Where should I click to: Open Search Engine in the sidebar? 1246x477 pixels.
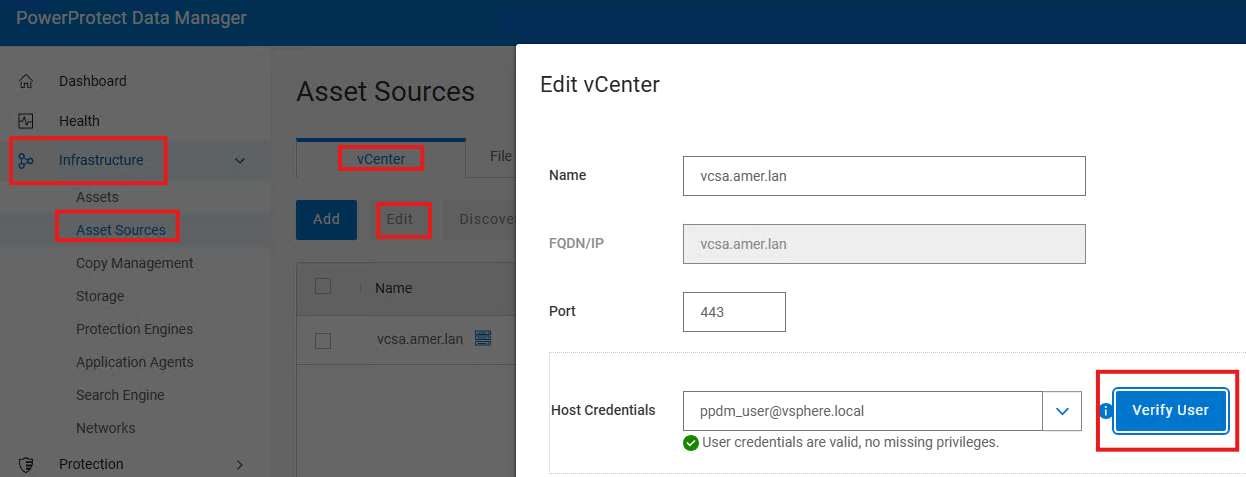[x=120, y=395]
